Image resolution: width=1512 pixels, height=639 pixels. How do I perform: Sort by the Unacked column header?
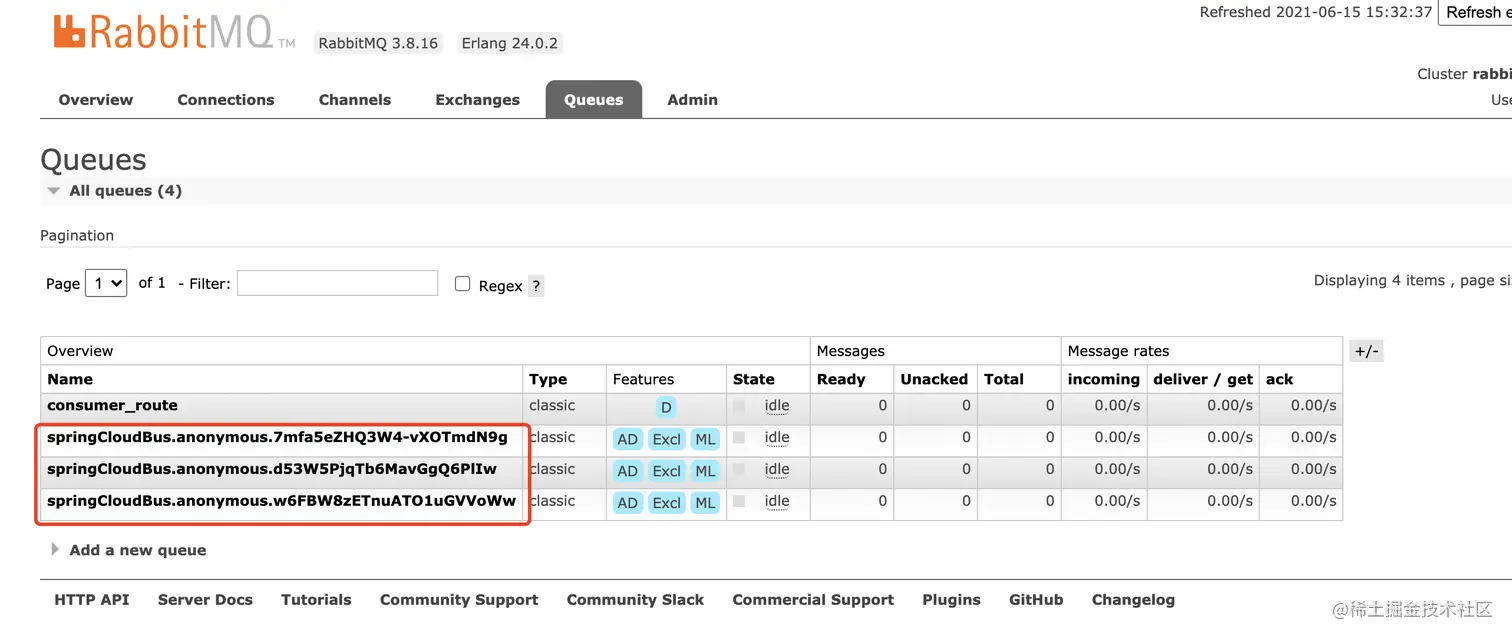[934, 379]
